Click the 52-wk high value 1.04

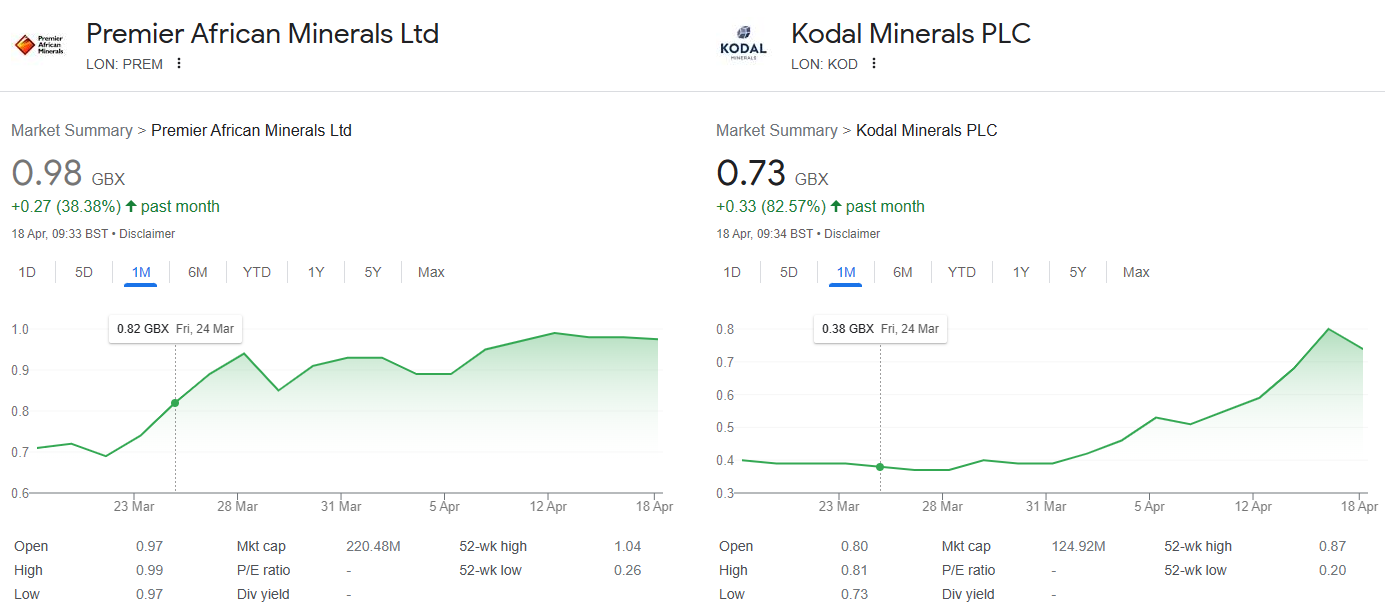[x=629, y=546]
